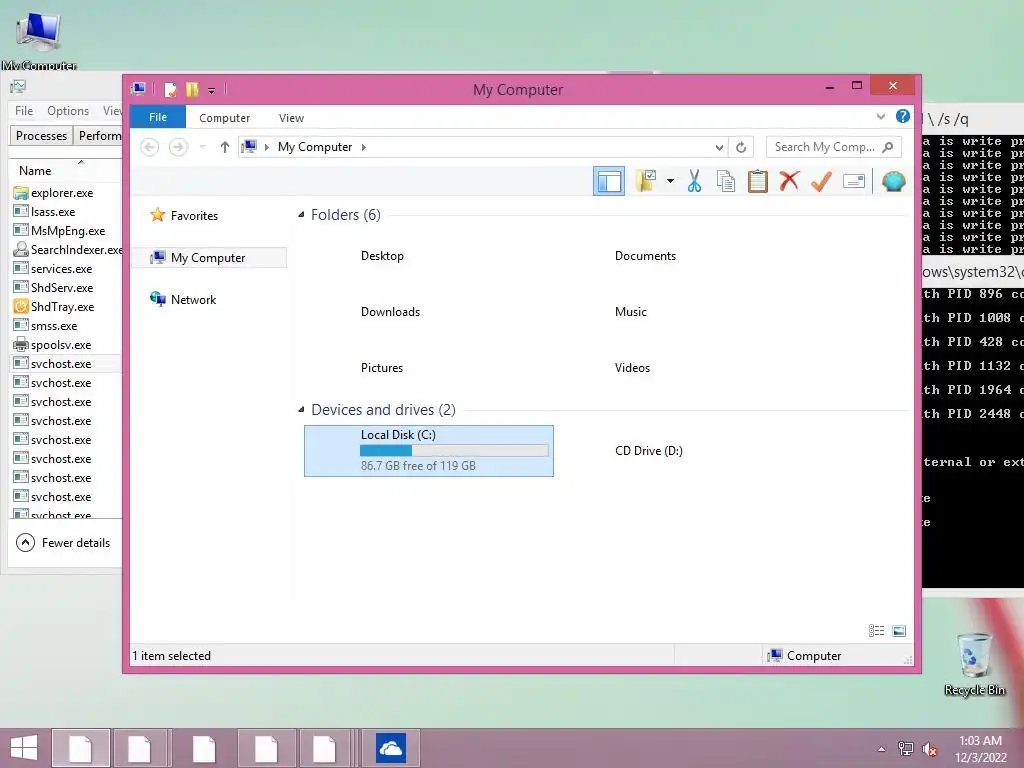Go up one level with Up arrow

(225, 147)
